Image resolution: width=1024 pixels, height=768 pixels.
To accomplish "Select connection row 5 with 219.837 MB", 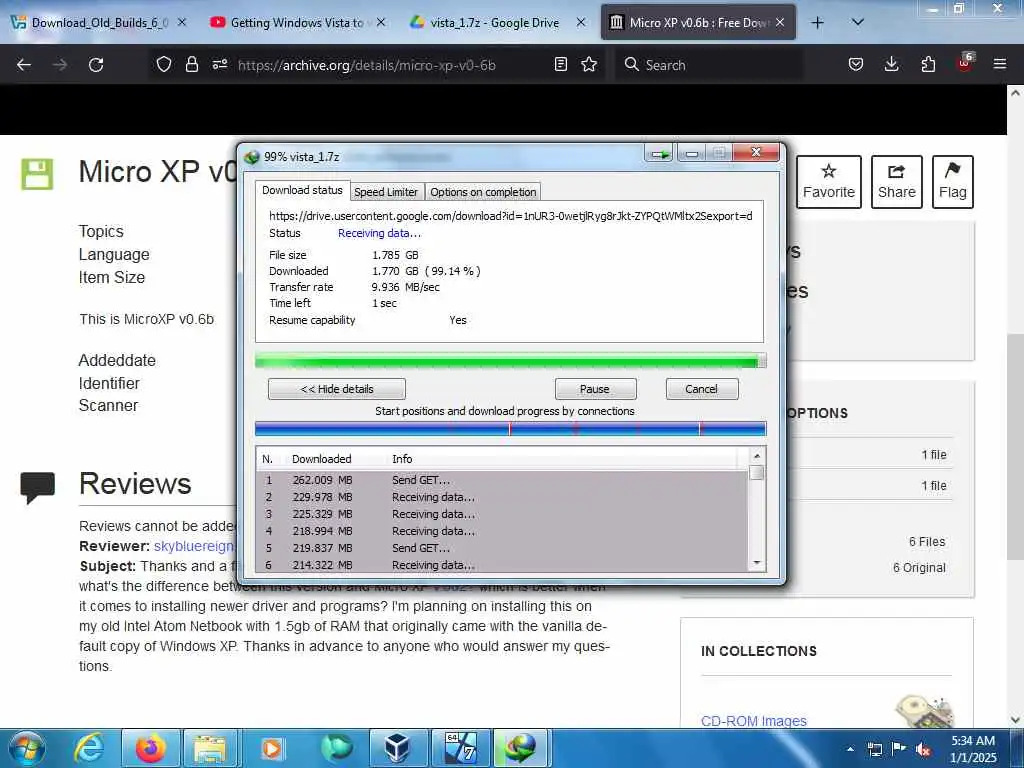I will [x=502, y=548].
